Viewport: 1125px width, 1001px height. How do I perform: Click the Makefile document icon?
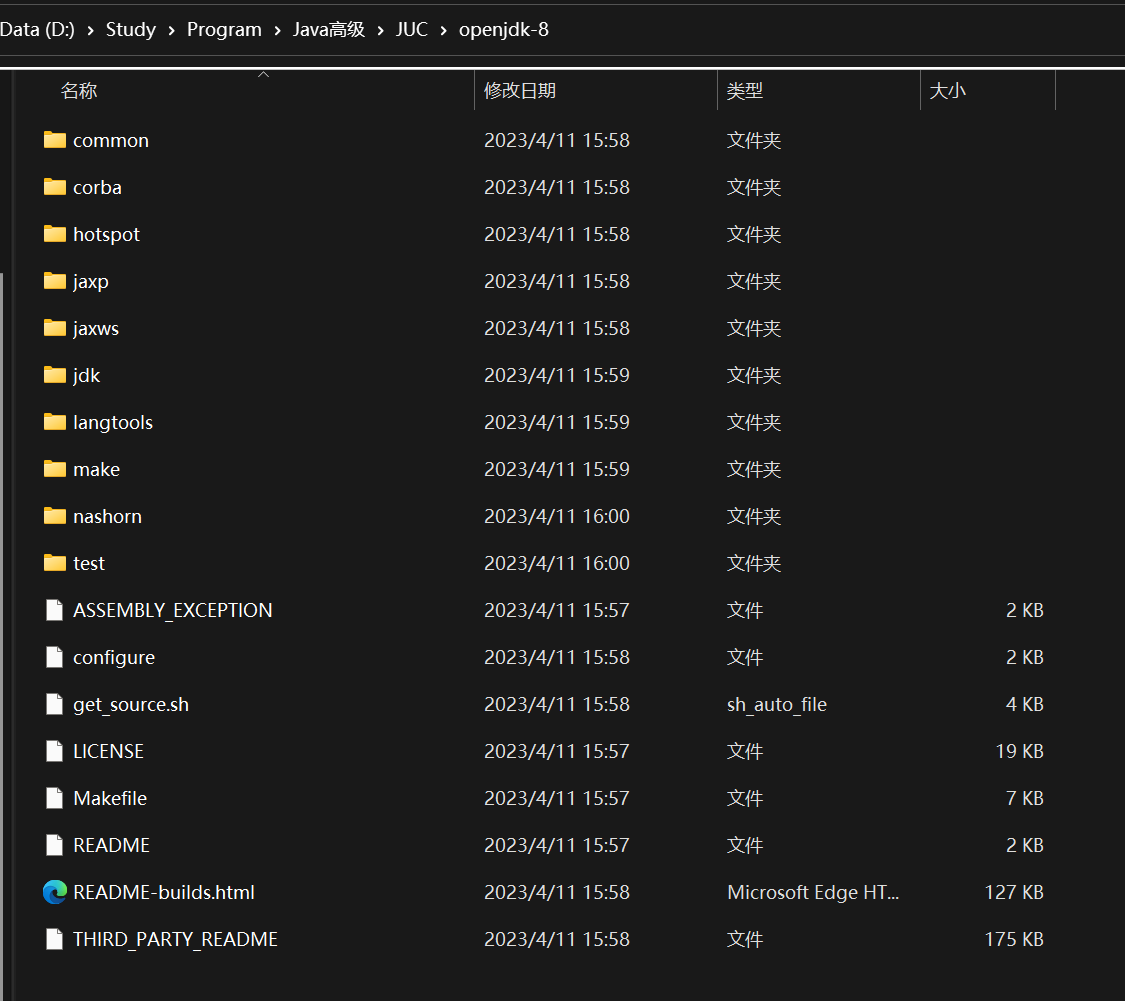point(55,798)
